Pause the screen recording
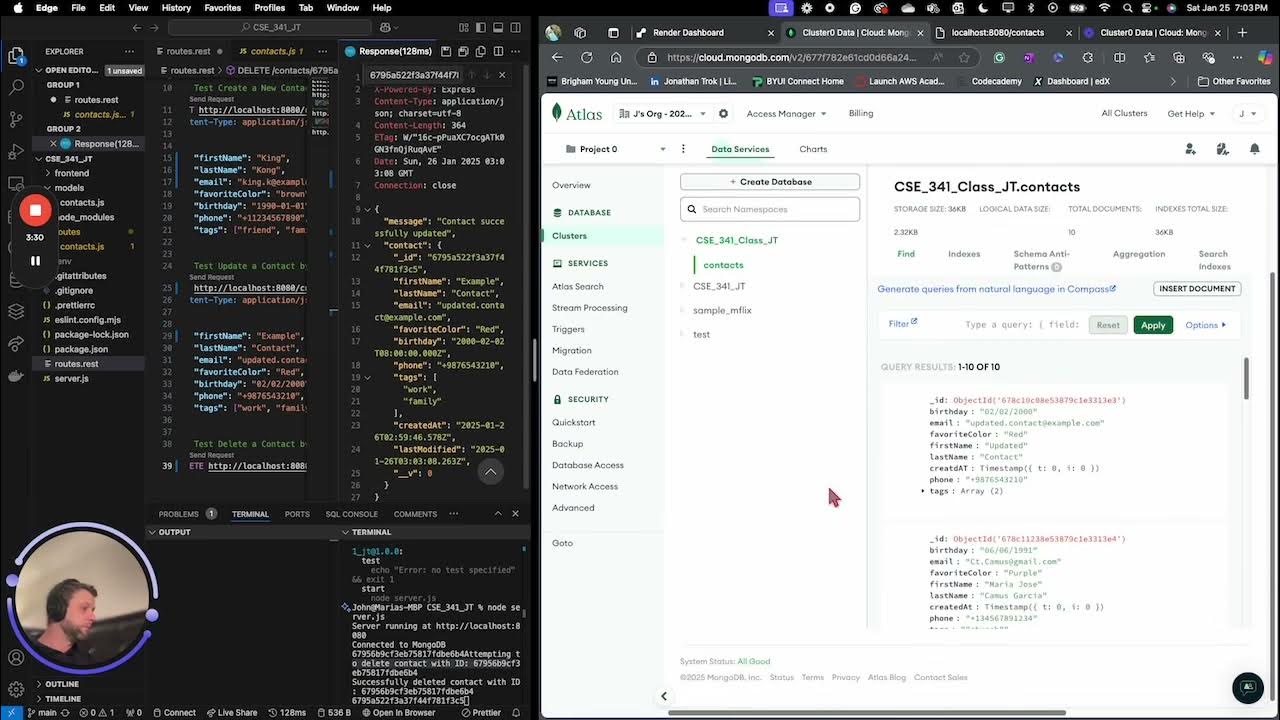The image size is (1280, 720). [x=35, y=261]
